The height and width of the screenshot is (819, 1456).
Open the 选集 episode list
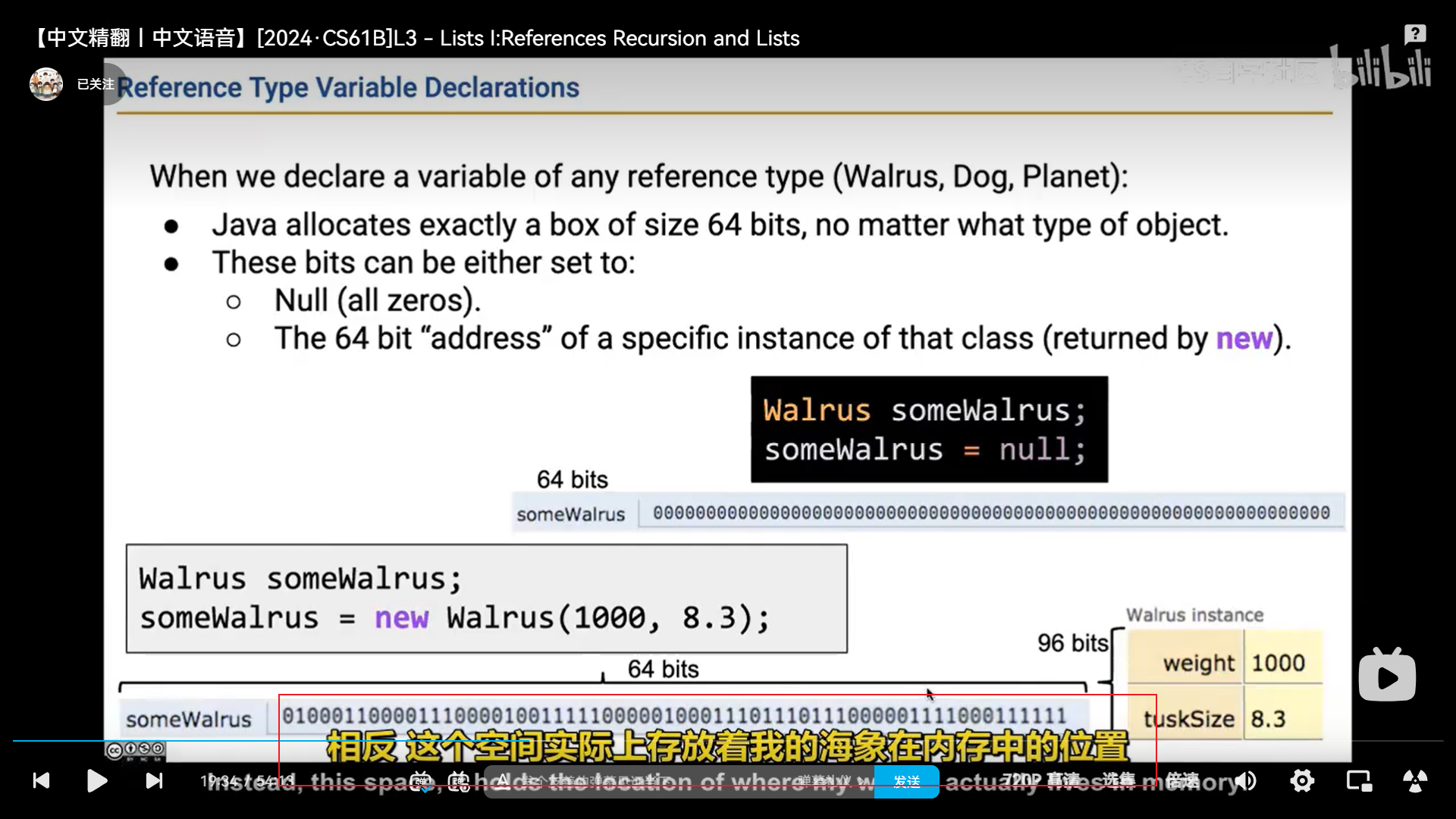coord(1119,780)
